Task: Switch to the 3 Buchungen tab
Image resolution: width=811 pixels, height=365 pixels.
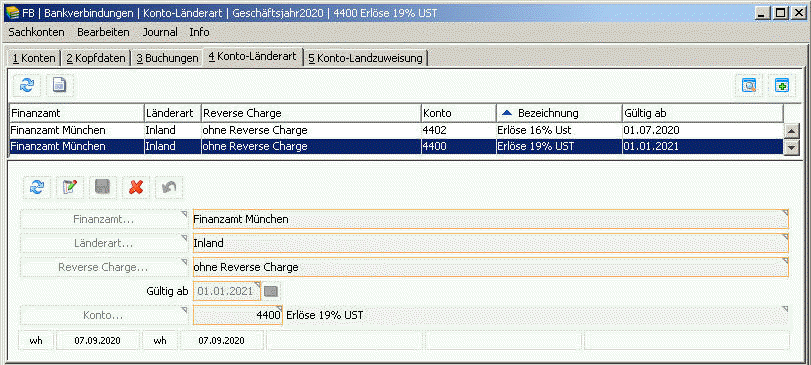Action: [x=167, y=58]
